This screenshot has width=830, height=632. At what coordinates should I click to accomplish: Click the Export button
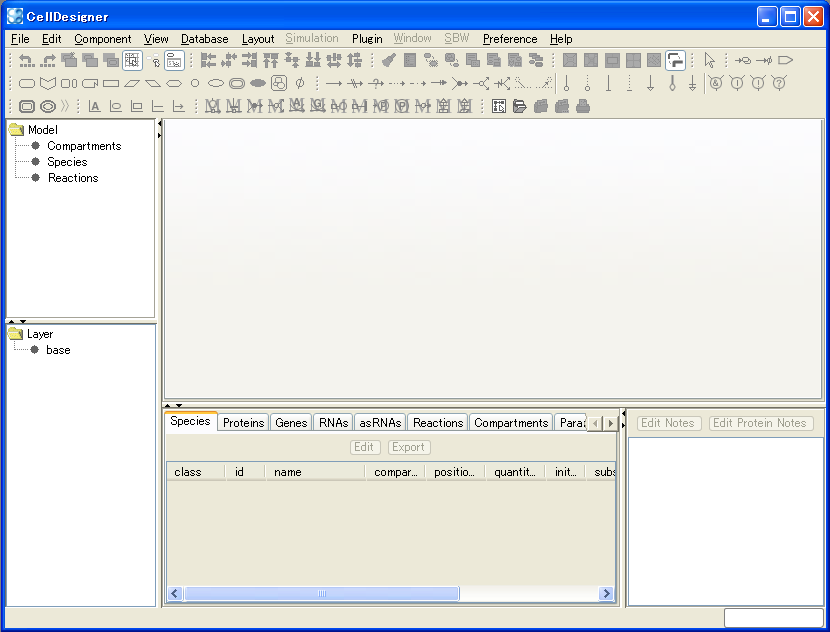point(409,447)
